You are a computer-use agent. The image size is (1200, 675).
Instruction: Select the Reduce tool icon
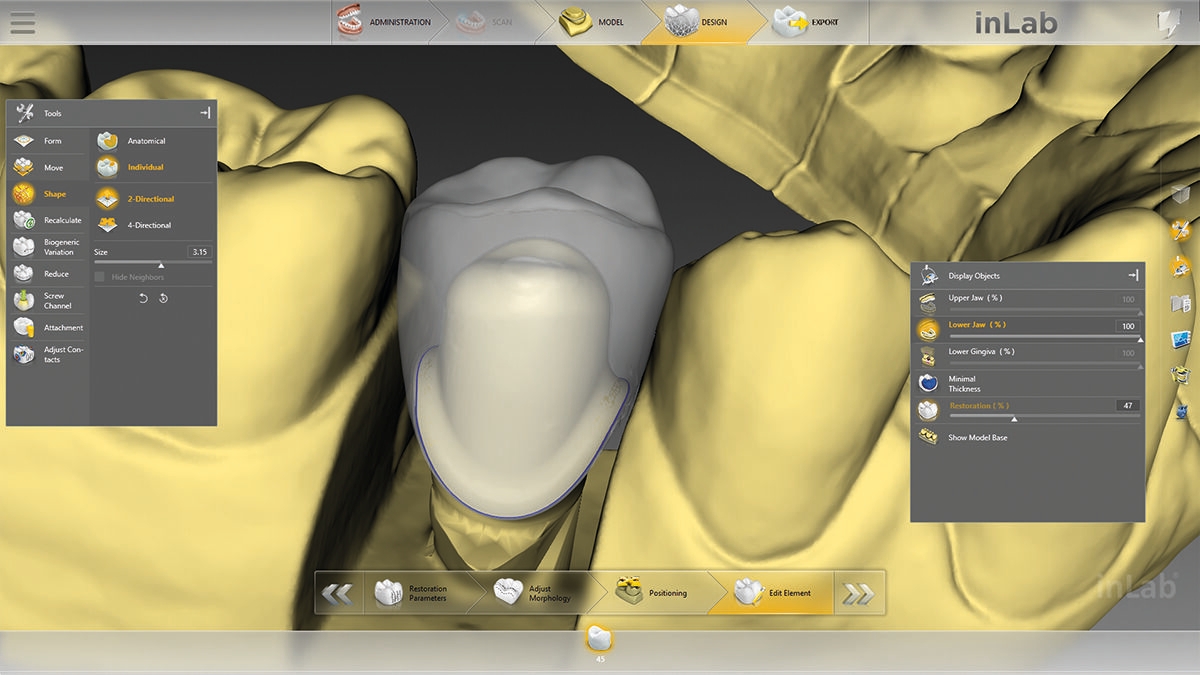tap(25, 274)
